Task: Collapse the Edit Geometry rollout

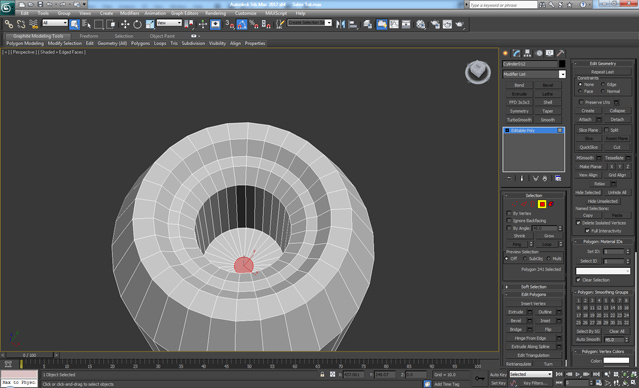Action: point(603,64)
